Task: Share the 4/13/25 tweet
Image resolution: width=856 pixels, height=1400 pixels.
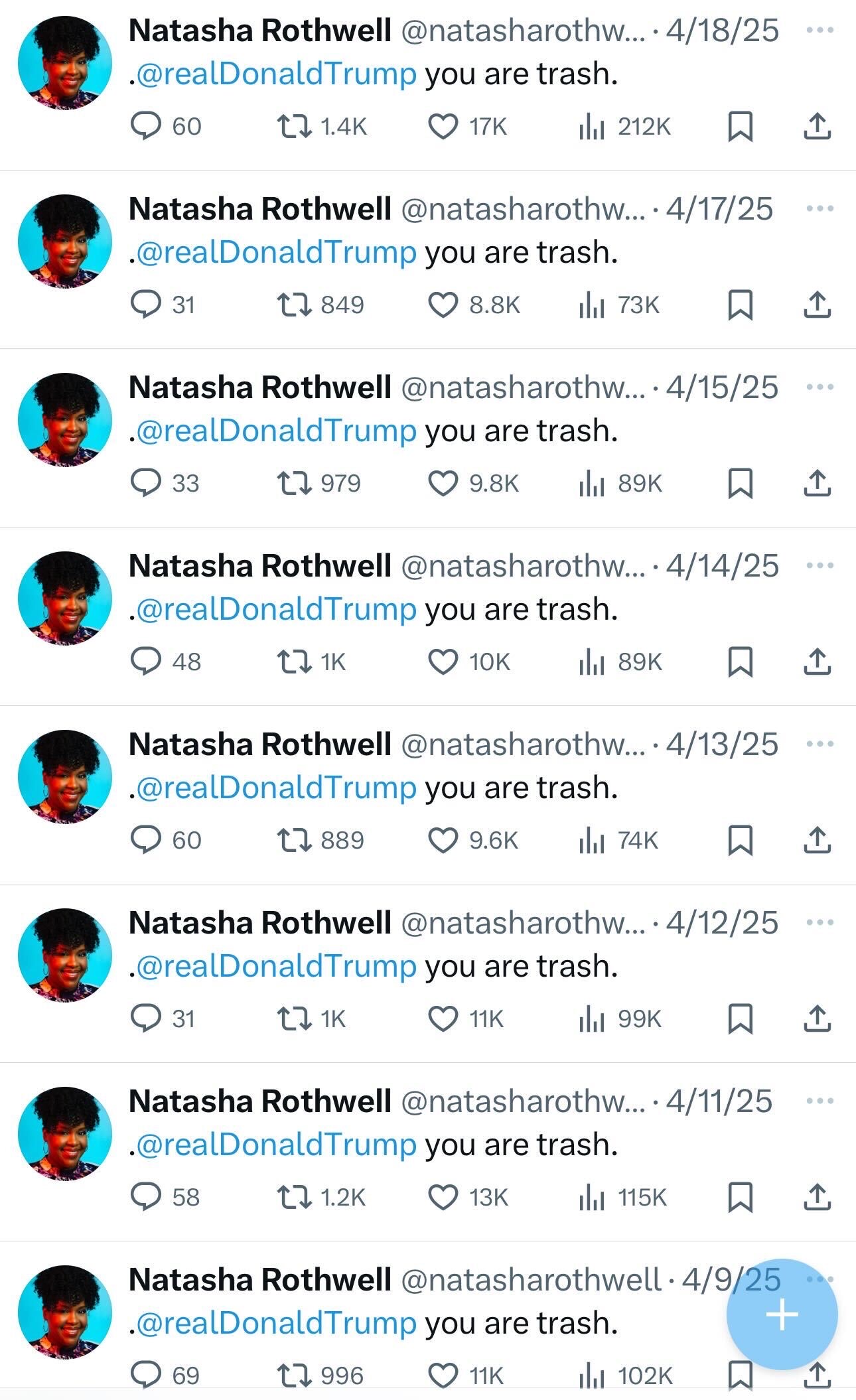Action: click(x=817, y=840)
